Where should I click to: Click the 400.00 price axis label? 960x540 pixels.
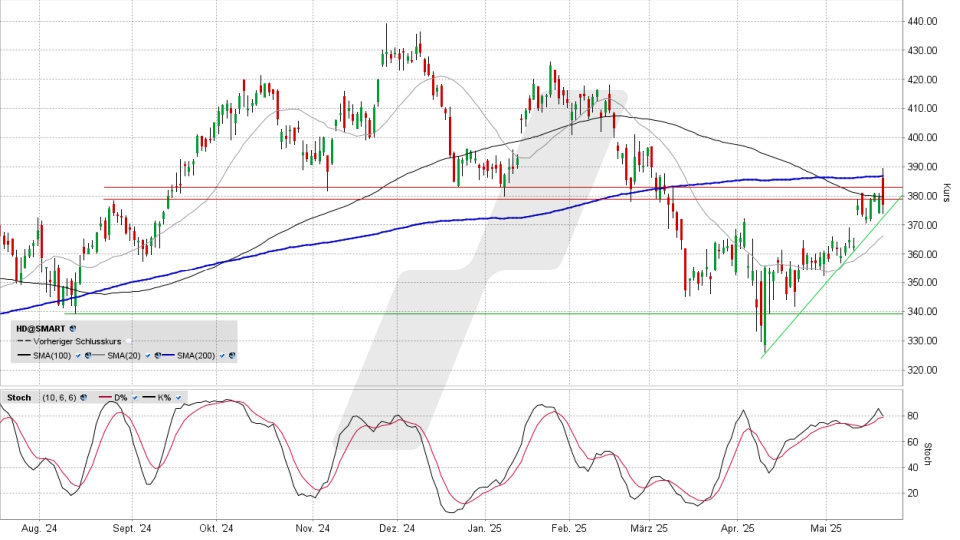pyautogui.click(x=922, y=138)
